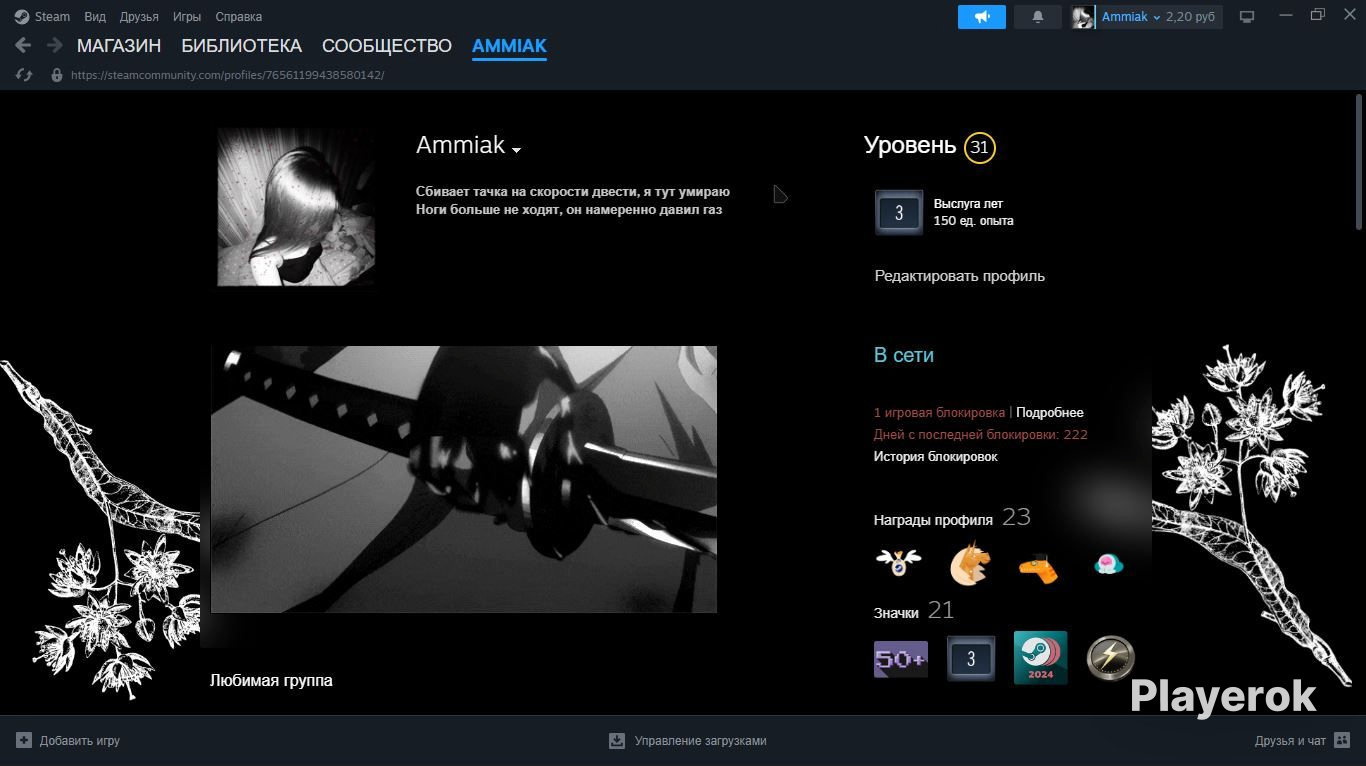Screen dimensions: 1366x766
Task: Click the Любимая группа heading
Action: point(271,681)
